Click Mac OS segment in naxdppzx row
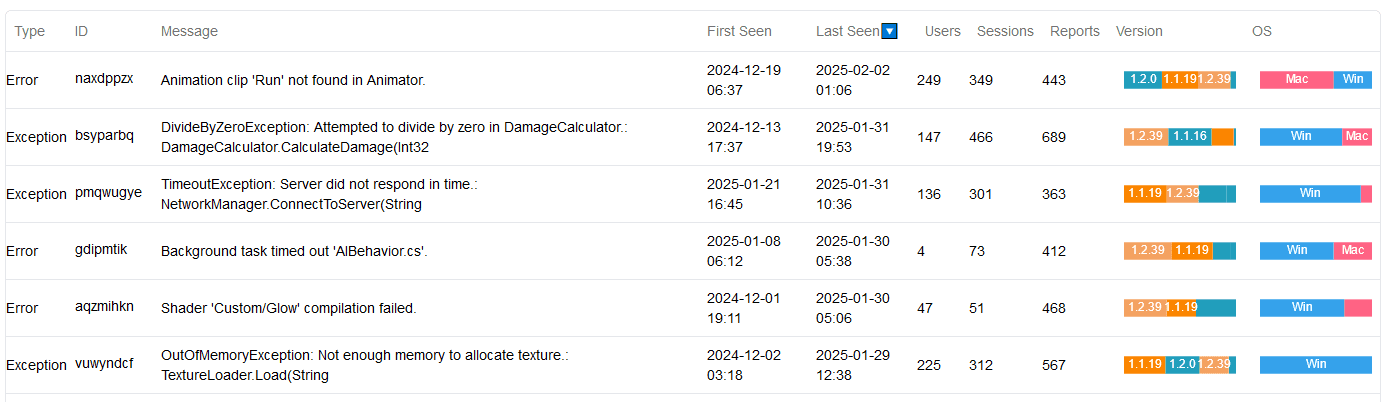The height and width of the screenshot is (402, 1391). [1296, 80]
